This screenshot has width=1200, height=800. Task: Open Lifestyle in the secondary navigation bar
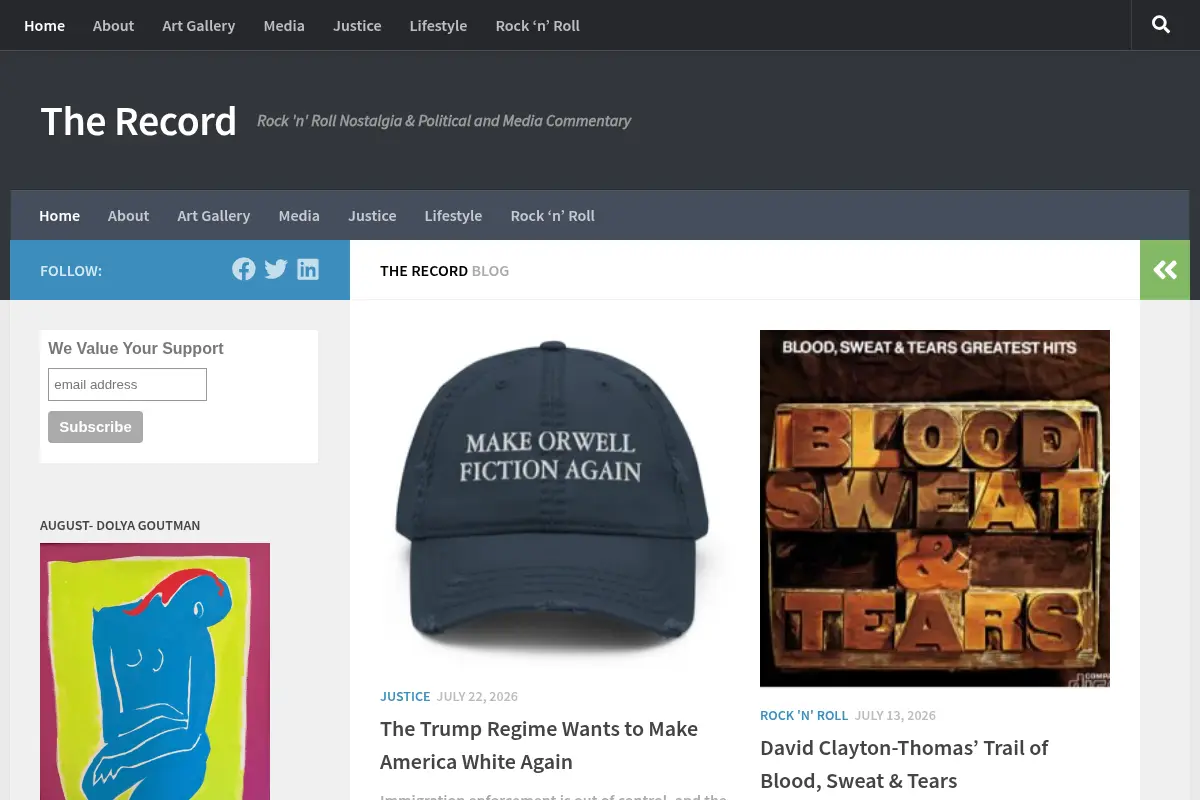click(453, 215)
